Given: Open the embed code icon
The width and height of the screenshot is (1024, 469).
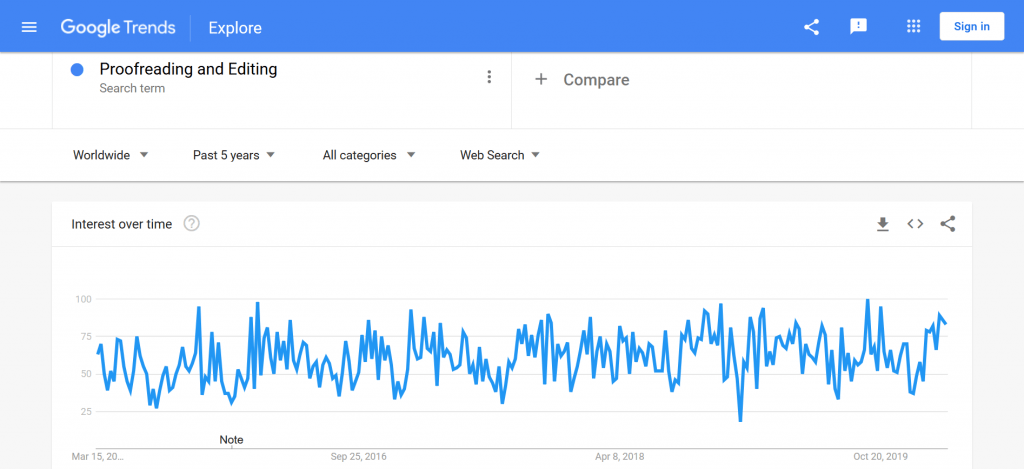Looking at the screenshot, I should point(915,224).
